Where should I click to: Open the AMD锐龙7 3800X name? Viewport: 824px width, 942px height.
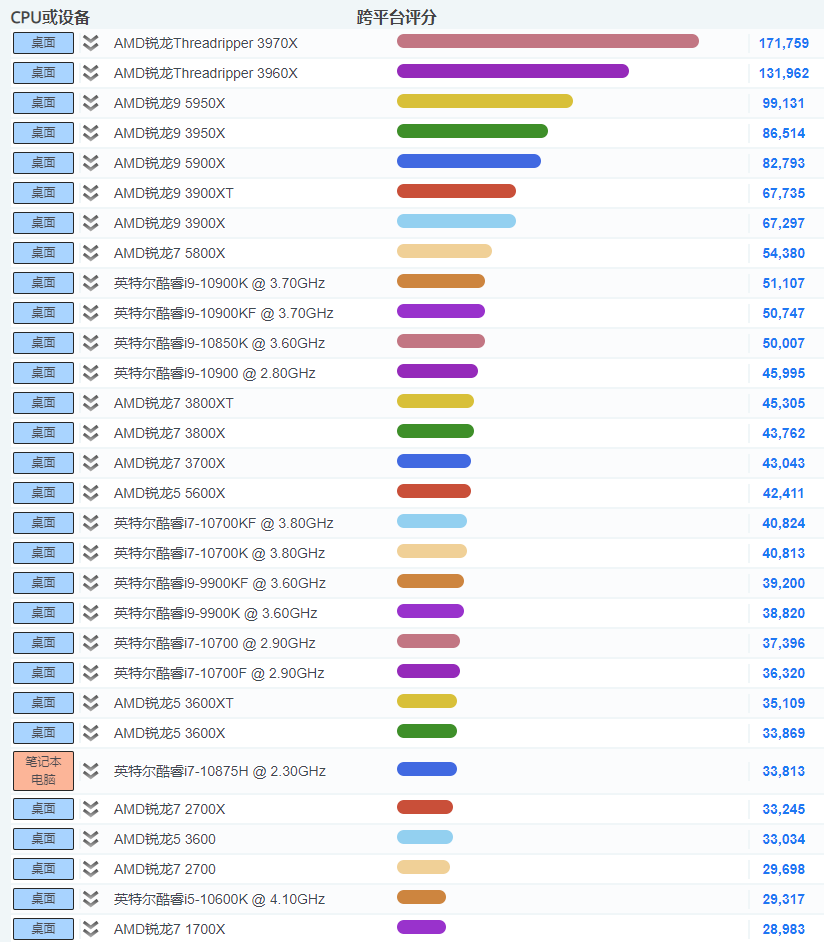click(x=169, y=433)
